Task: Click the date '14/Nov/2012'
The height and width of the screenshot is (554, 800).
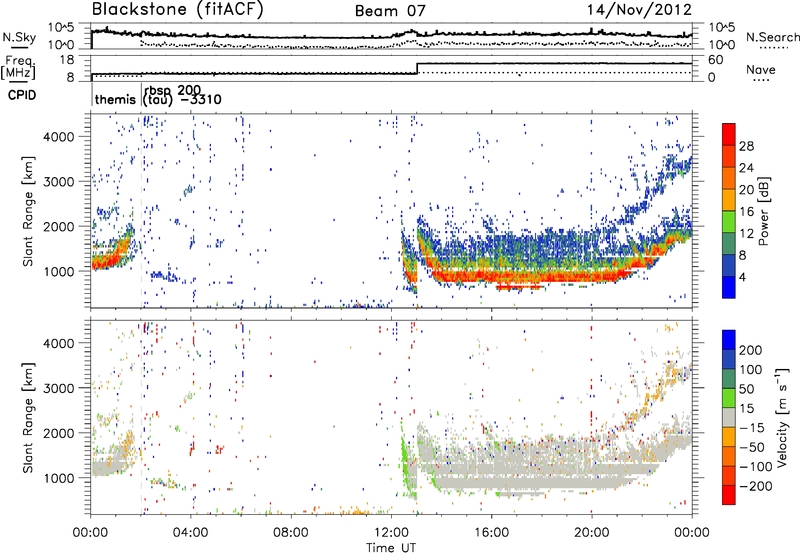Action: coord(639,10)
